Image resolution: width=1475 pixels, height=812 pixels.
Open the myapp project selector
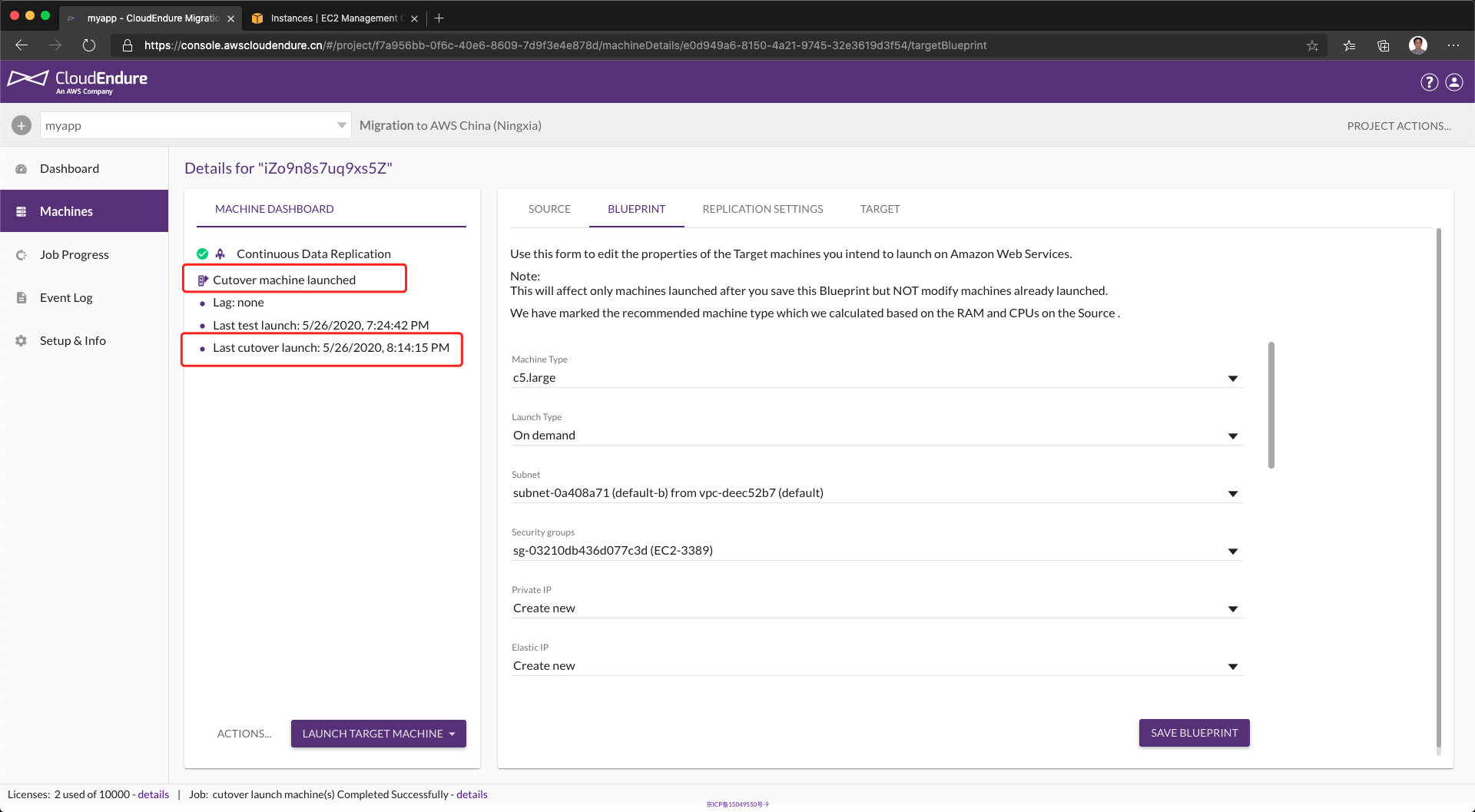tap(195, 125)
